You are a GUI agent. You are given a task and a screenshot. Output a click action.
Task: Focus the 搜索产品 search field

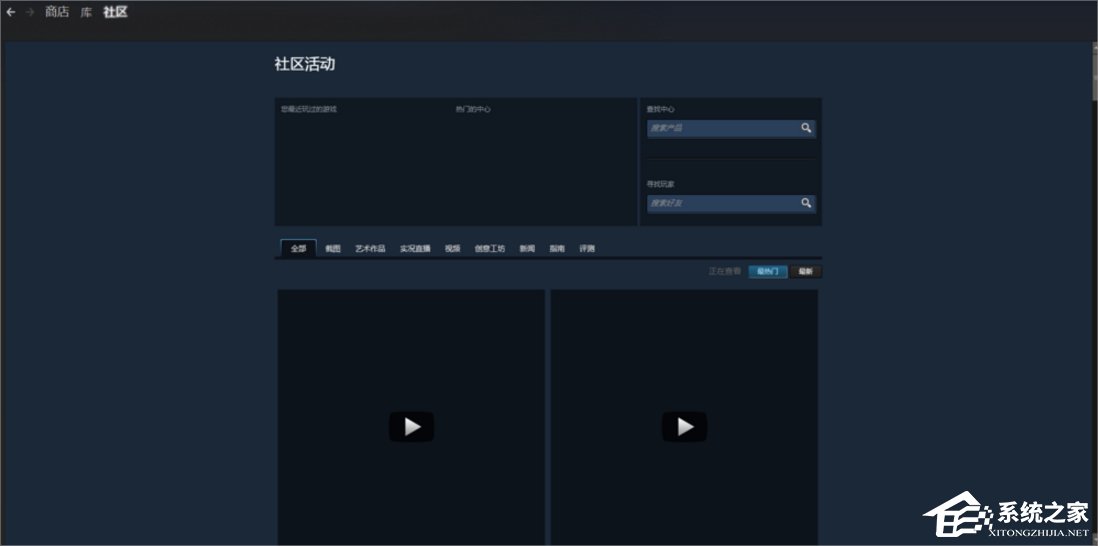coord(722,128)
